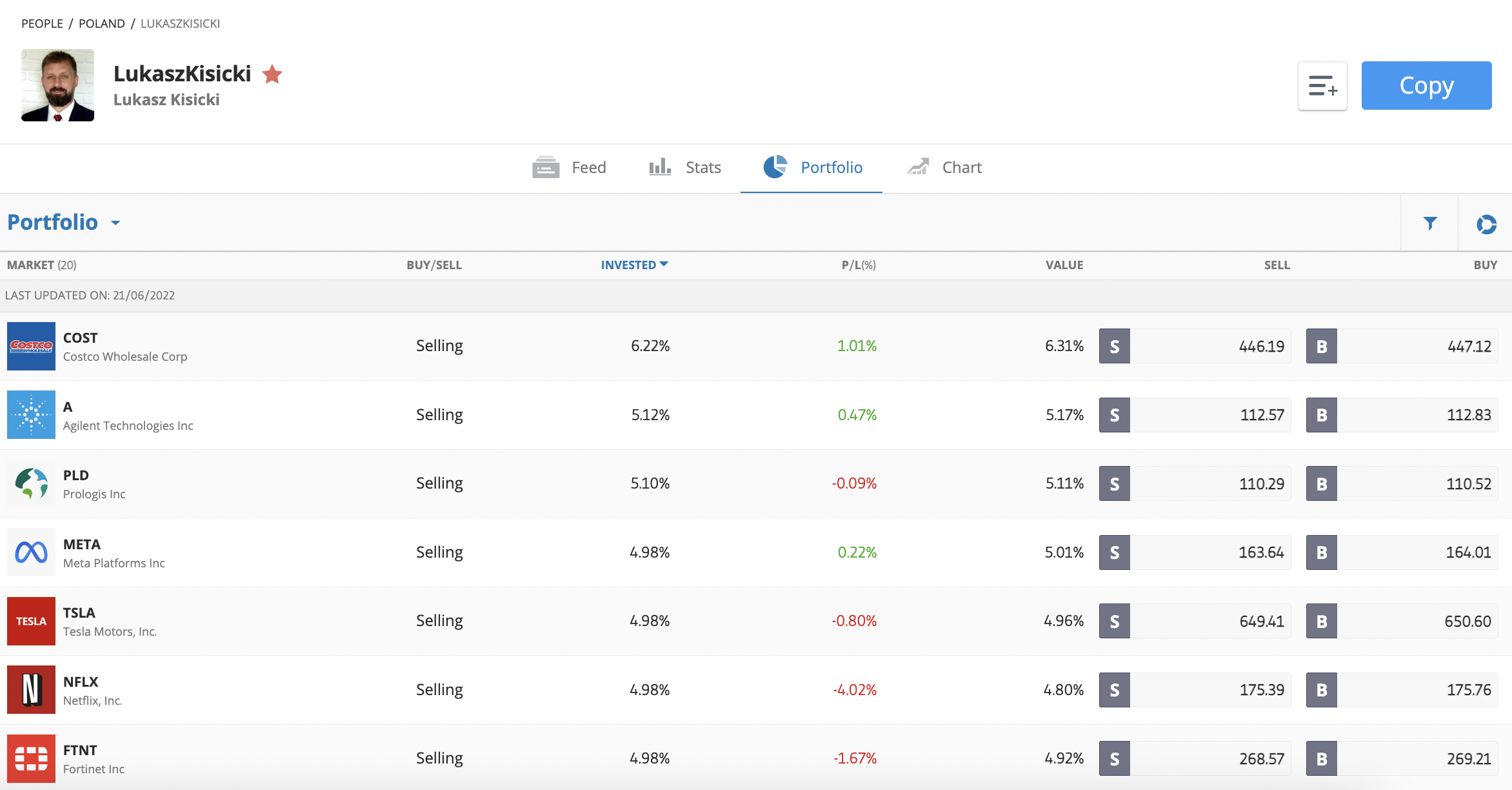Click the S sell button for FTNT
The image size is (1512, 790).
click(x=1114, y=758)
